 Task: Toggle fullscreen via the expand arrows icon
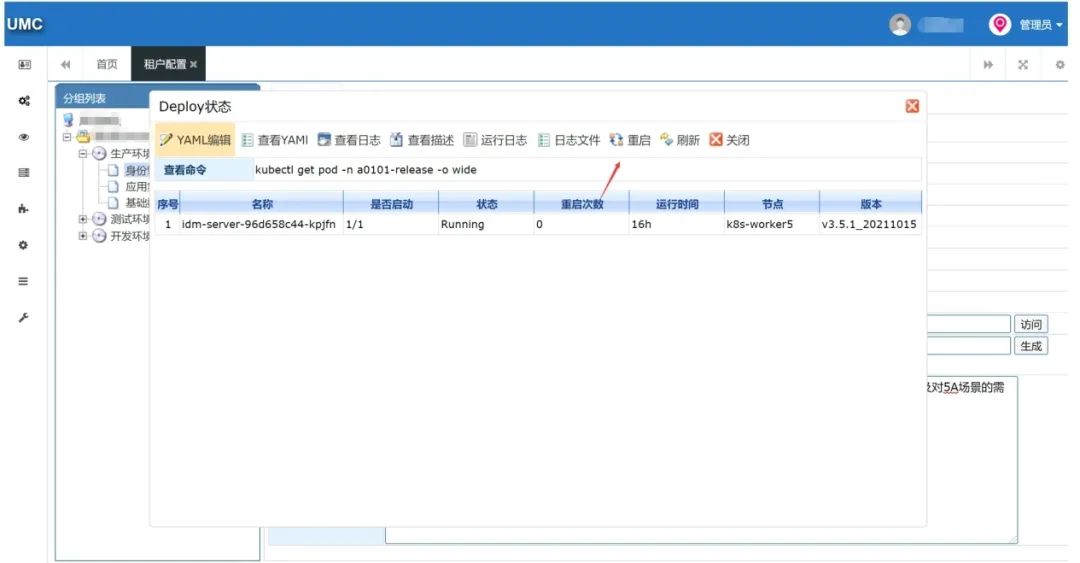[x=1024, y=64]
